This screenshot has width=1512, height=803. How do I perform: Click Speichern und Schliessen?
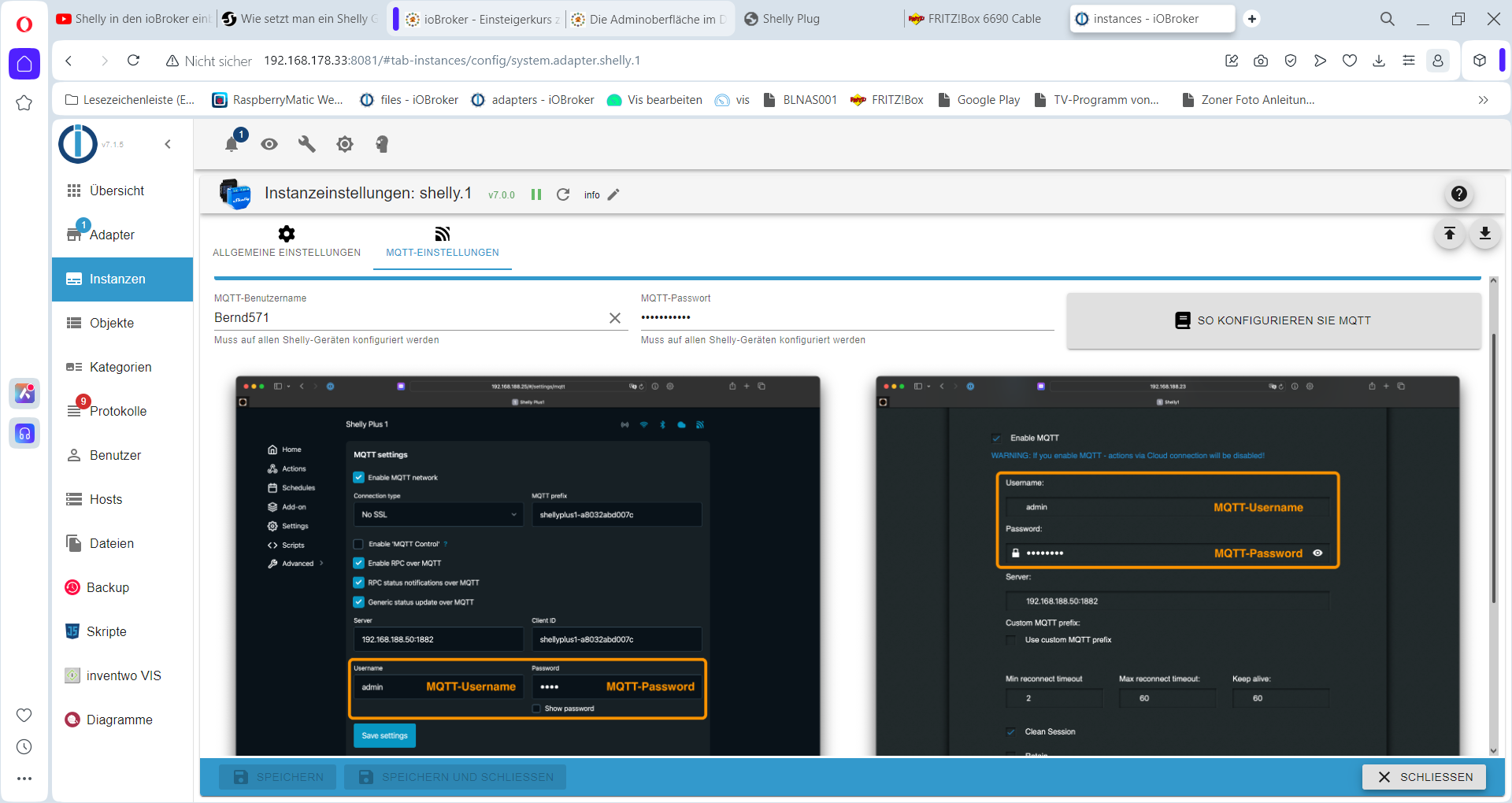456,777
